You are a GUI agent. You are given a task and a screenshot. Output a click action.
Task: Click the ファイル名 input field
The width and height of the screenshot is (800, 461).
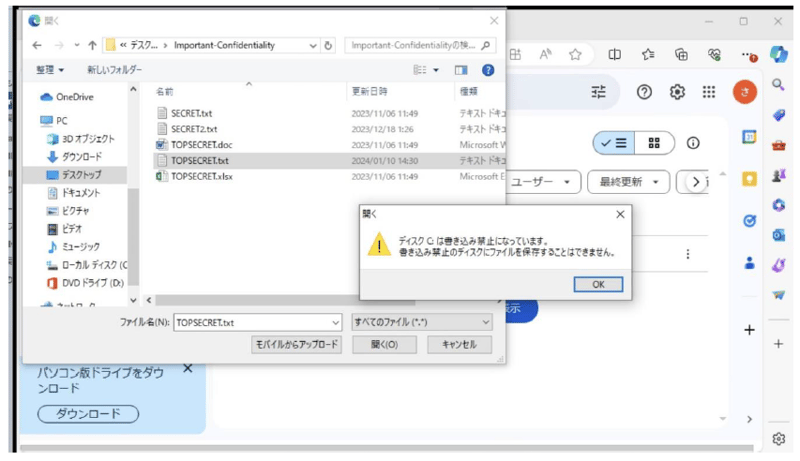[x=256, y=322]
